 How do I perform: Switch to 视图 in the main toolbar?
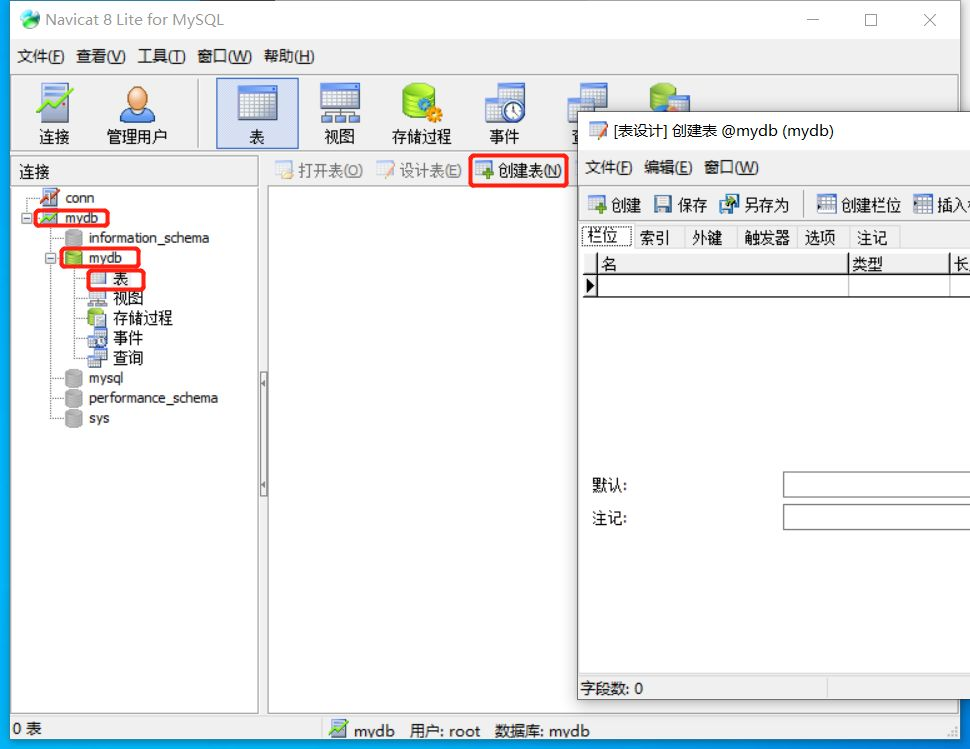(340, 114)
